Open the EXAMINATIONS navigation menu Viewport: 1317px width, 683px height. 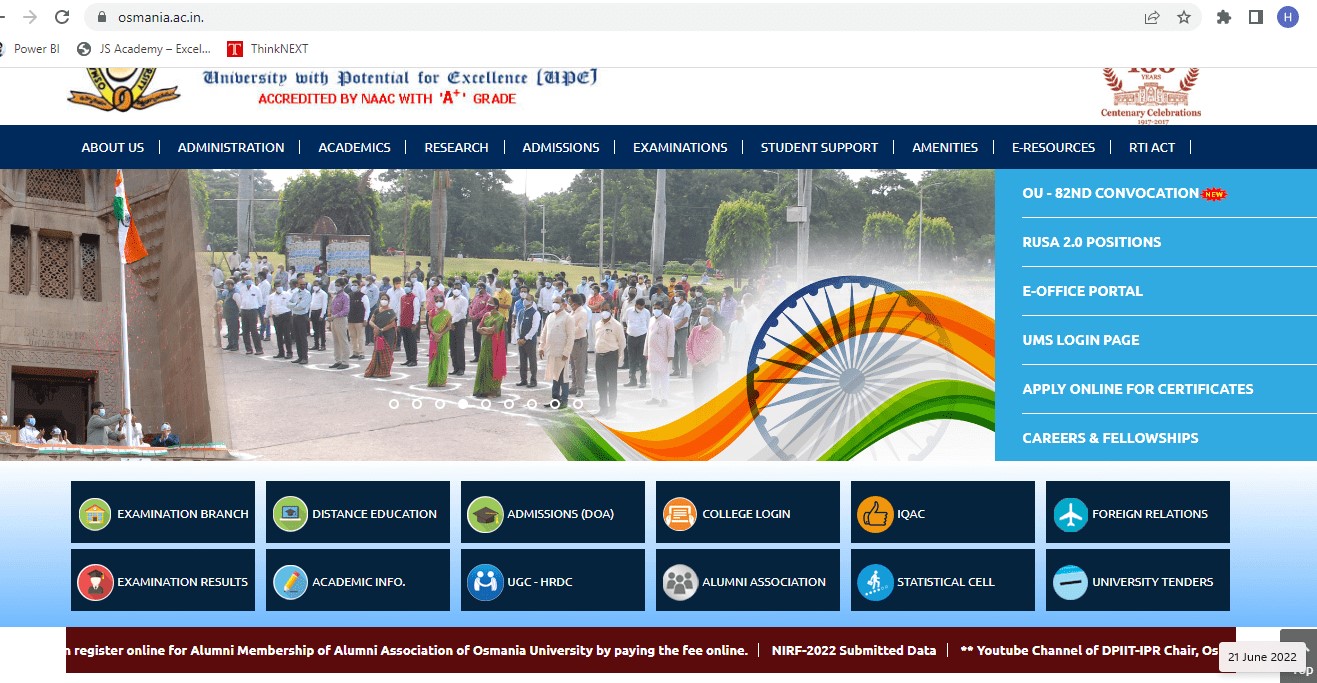coord(680,147)
